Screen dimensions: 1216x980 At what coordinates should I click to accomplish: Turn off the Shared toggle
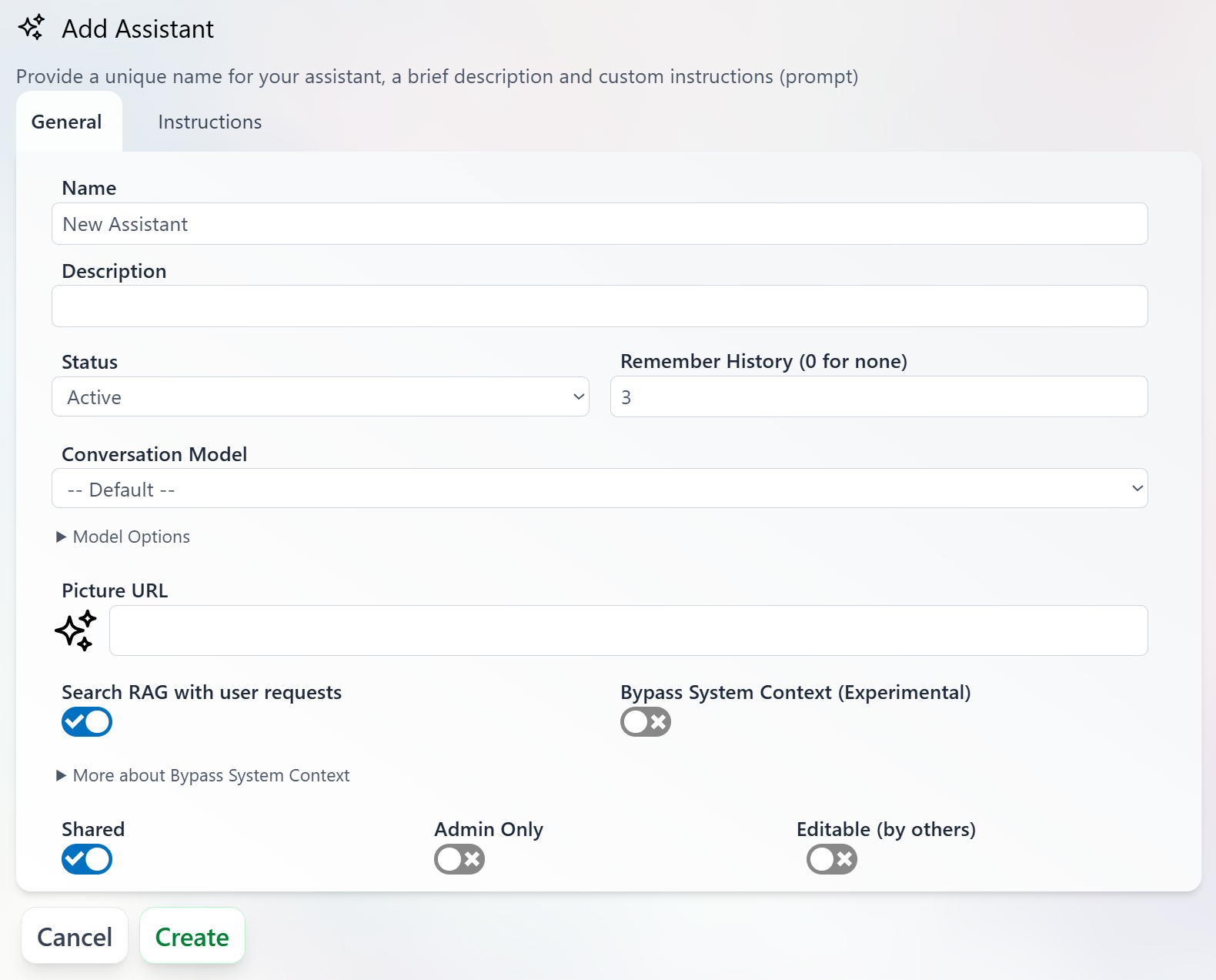87,859
